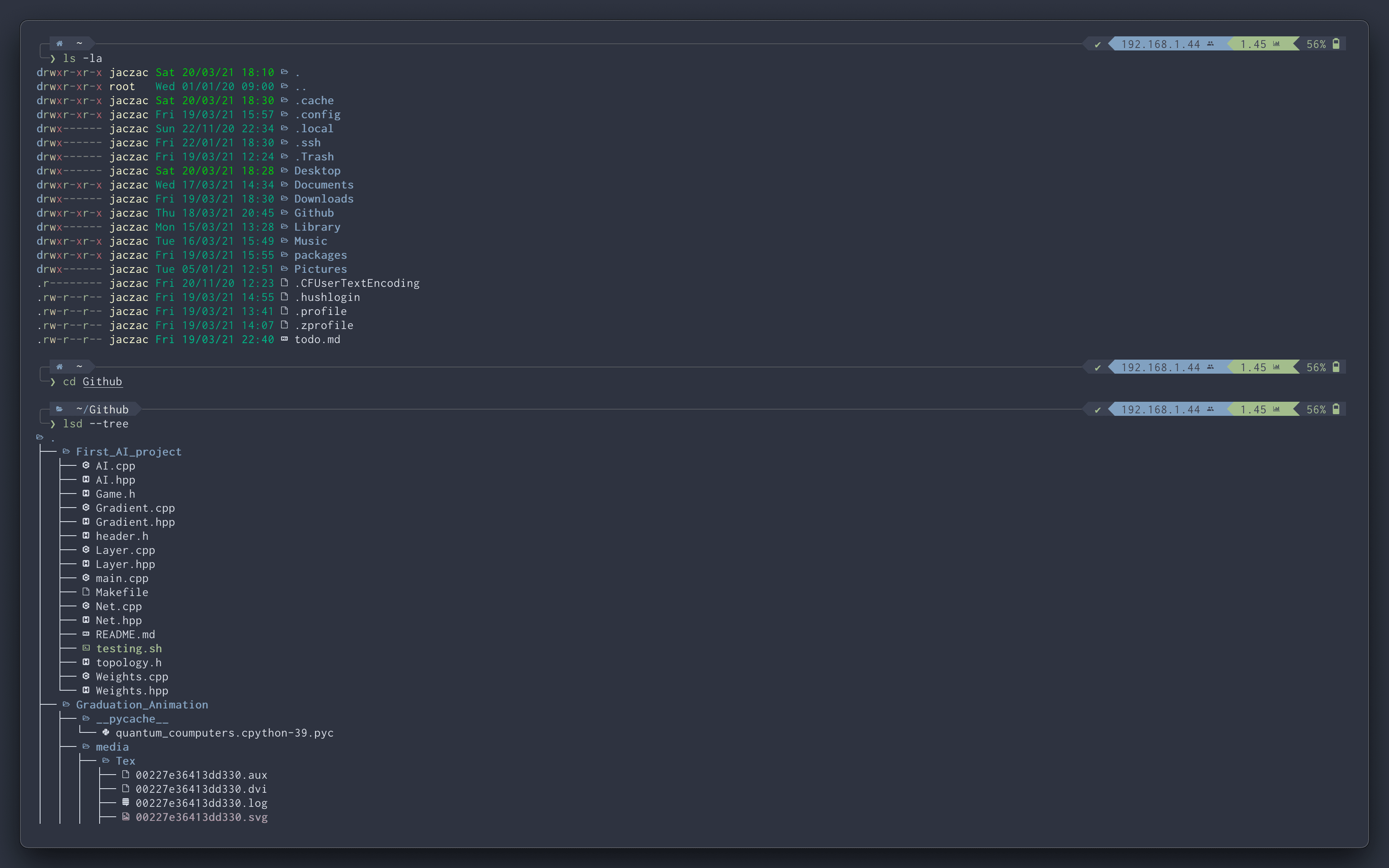Click the Library directory name

(x=317, y=227)
